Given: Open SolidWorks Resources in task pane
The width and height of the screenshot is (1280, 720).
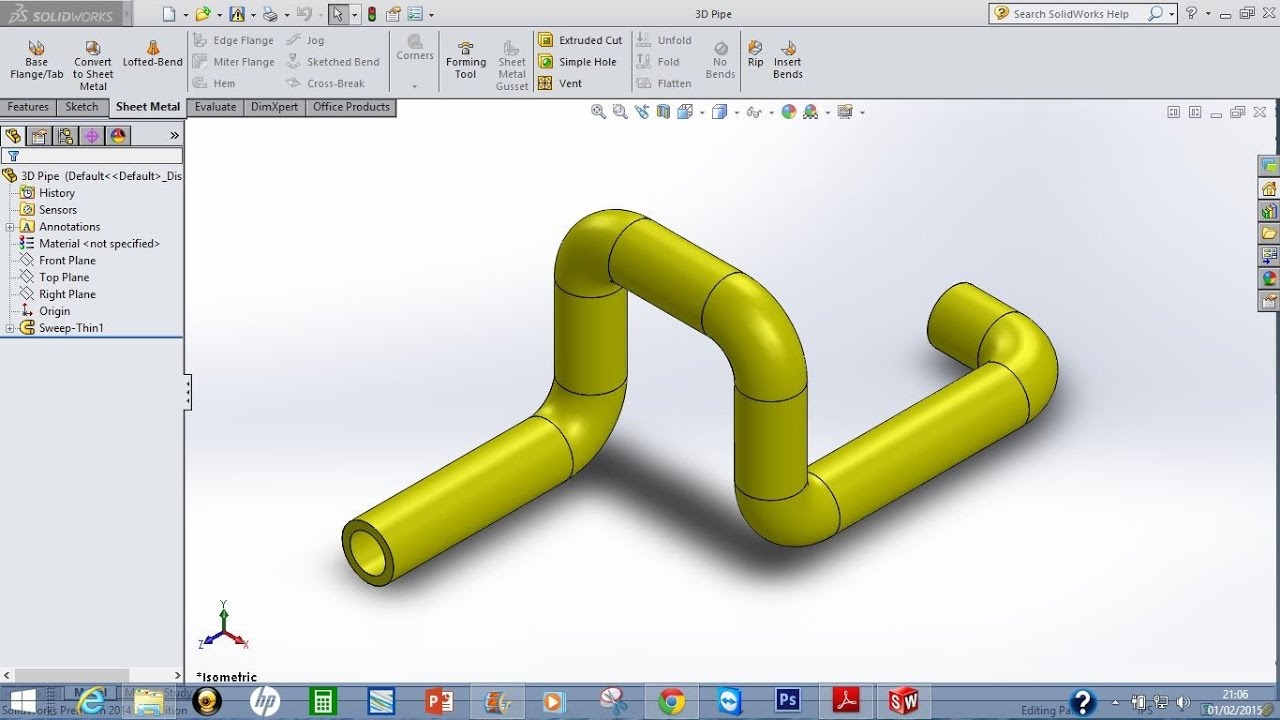Looking at the screenshot, I should [1269, 189].
